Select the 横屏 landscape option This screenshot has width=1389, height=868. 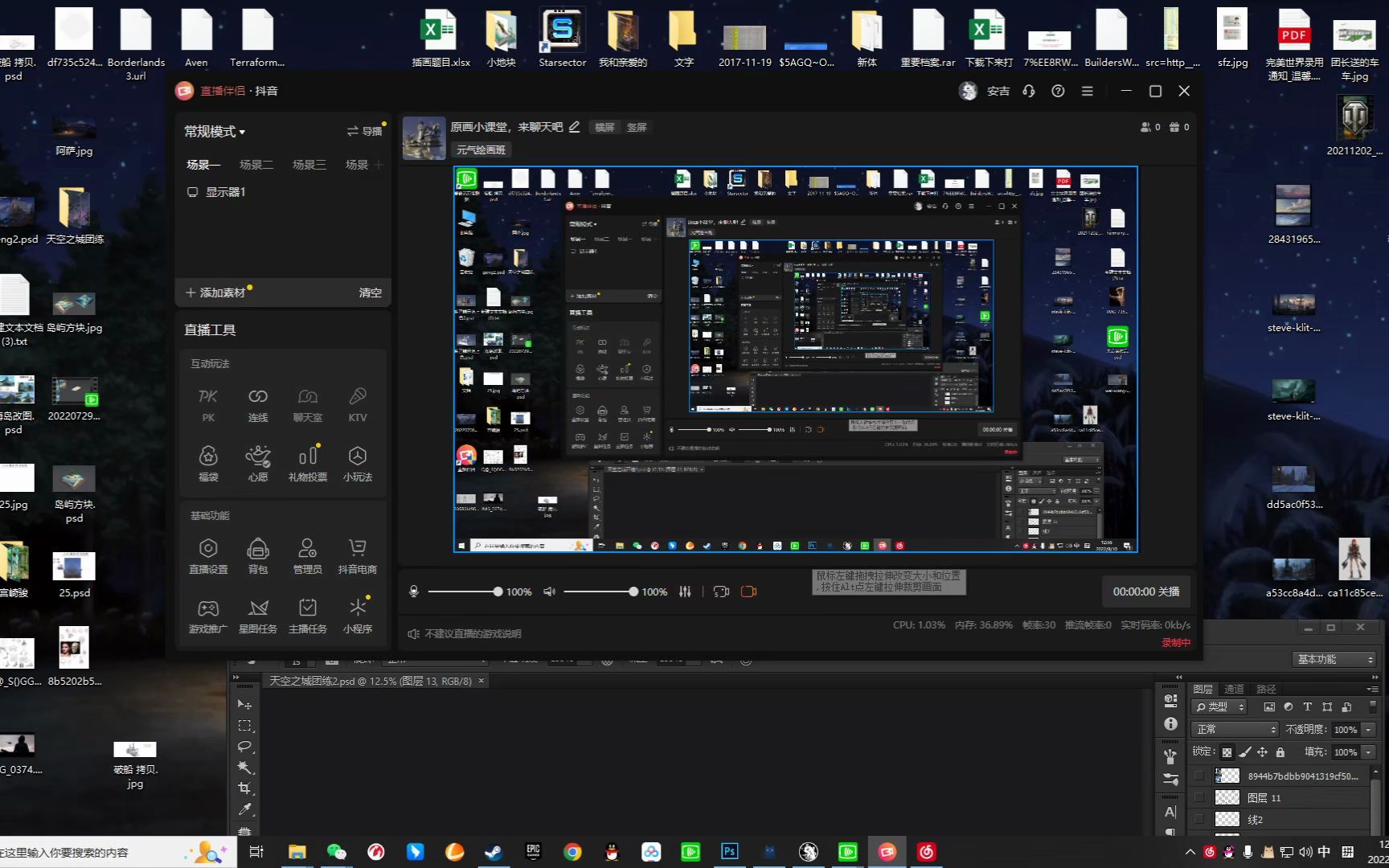coord(604,127)
